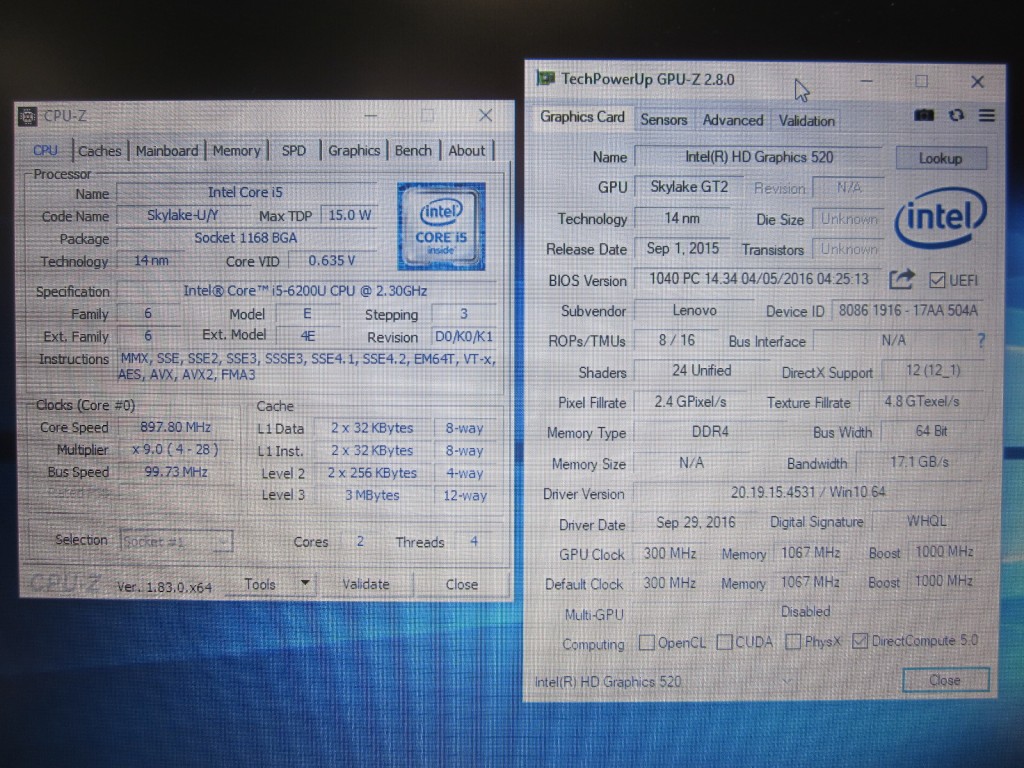Click the Skylake GT2 GPU field
This screenshot has width=1024, height=768.
[x=689, y=187]
